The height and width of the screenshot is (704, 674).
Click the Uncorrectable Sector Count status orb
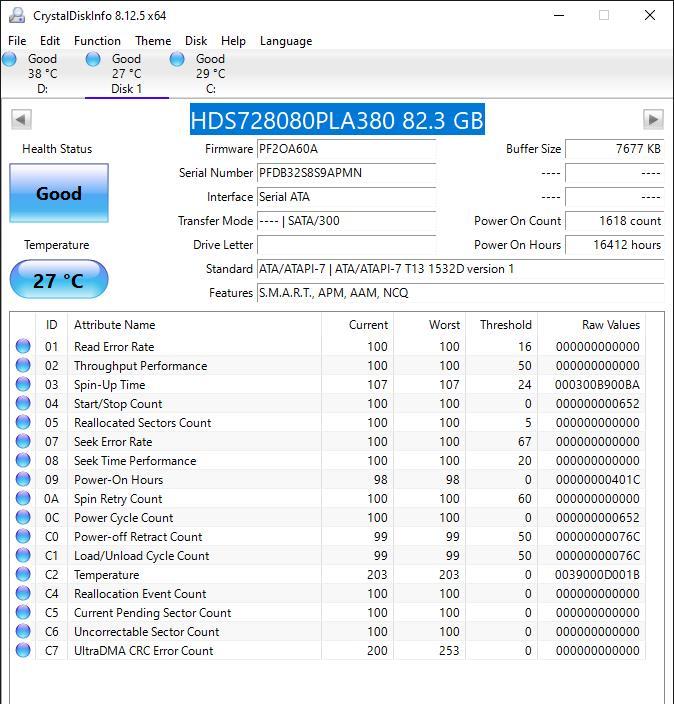(23, 631)
